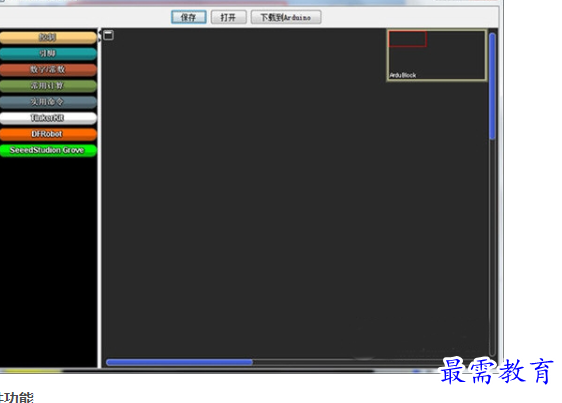The height and width of the screenshot is (403, 562).
Task: Open the 引脚 (Pins) block drawer
Action: pos(48,53)
